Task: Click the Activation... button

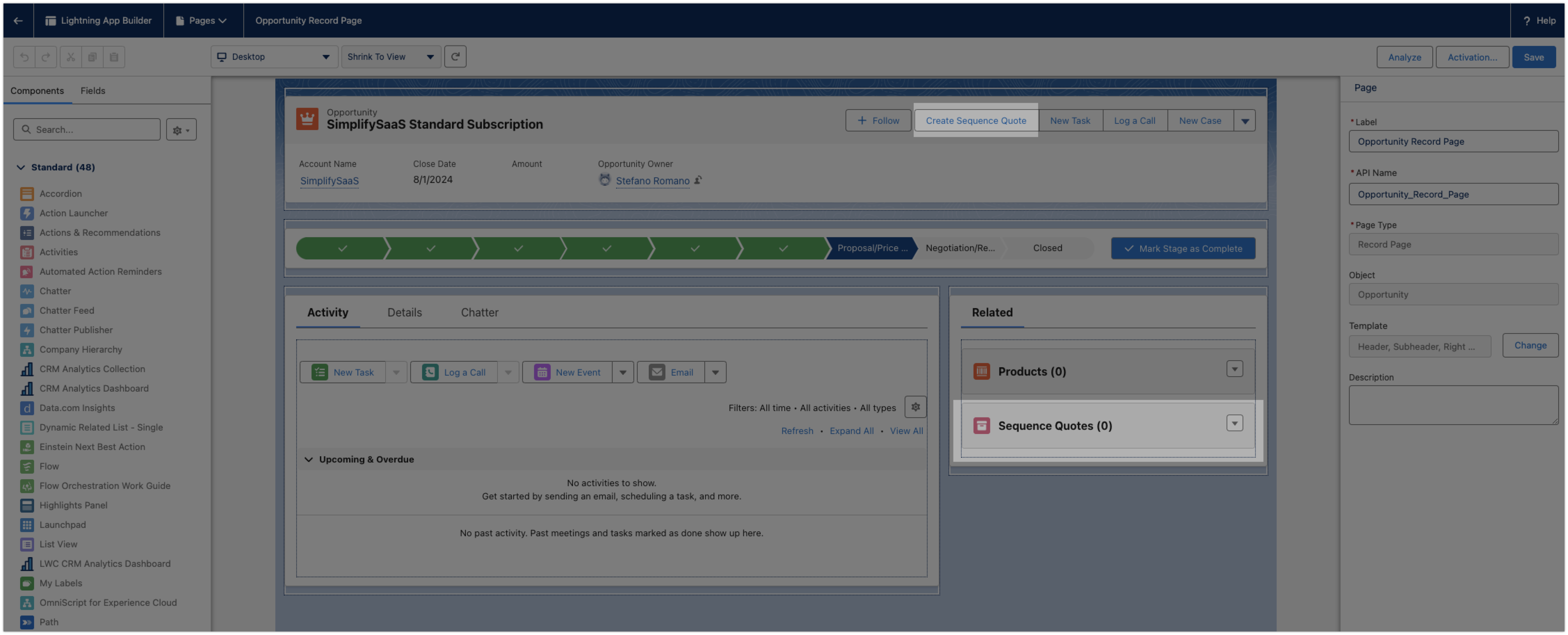Action: click(x=1472, y=57)
